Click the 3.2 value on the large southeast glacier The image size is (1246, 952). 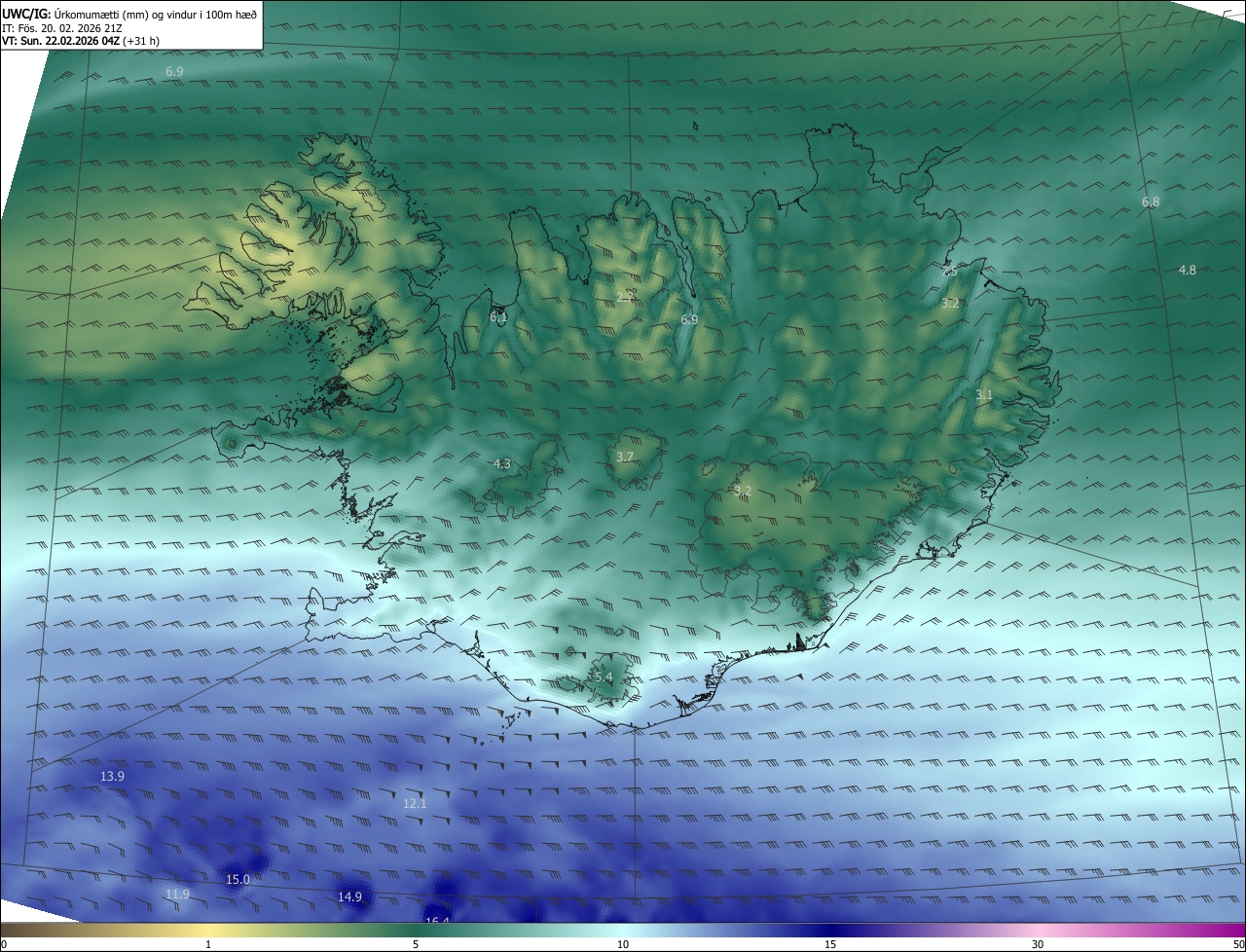(743, 491)
